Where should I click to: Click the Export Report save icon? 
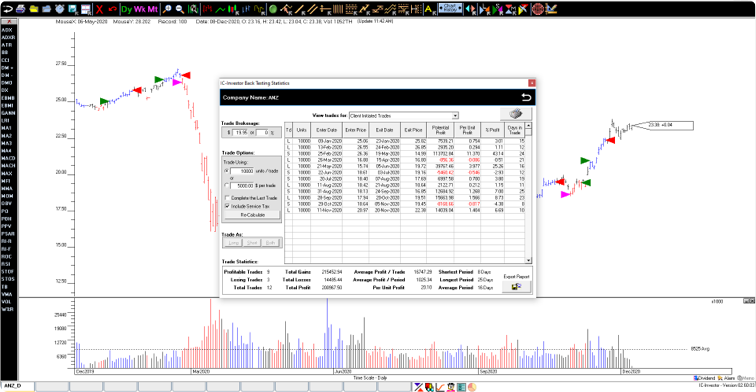pyautogui.click(x=516, y=286)
